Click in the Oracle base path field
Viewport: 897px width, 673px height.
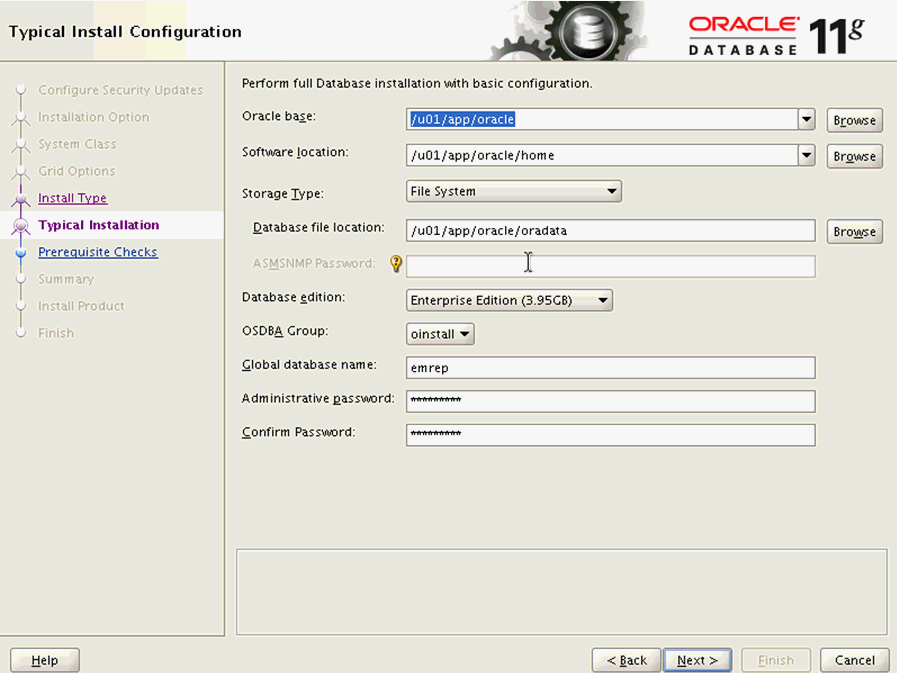pos(602,120)
